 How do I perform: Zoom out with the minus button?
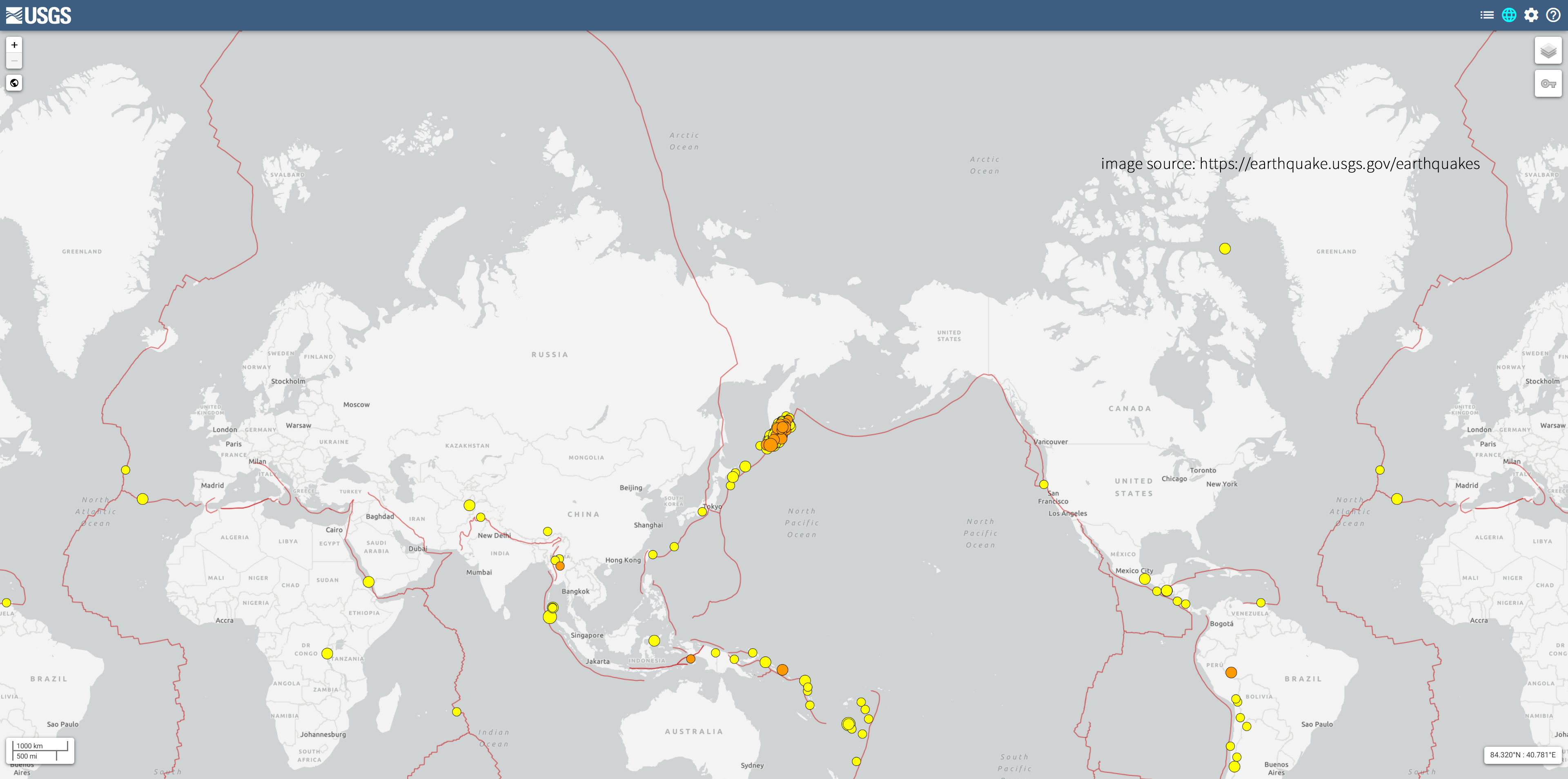coord(15,60)
